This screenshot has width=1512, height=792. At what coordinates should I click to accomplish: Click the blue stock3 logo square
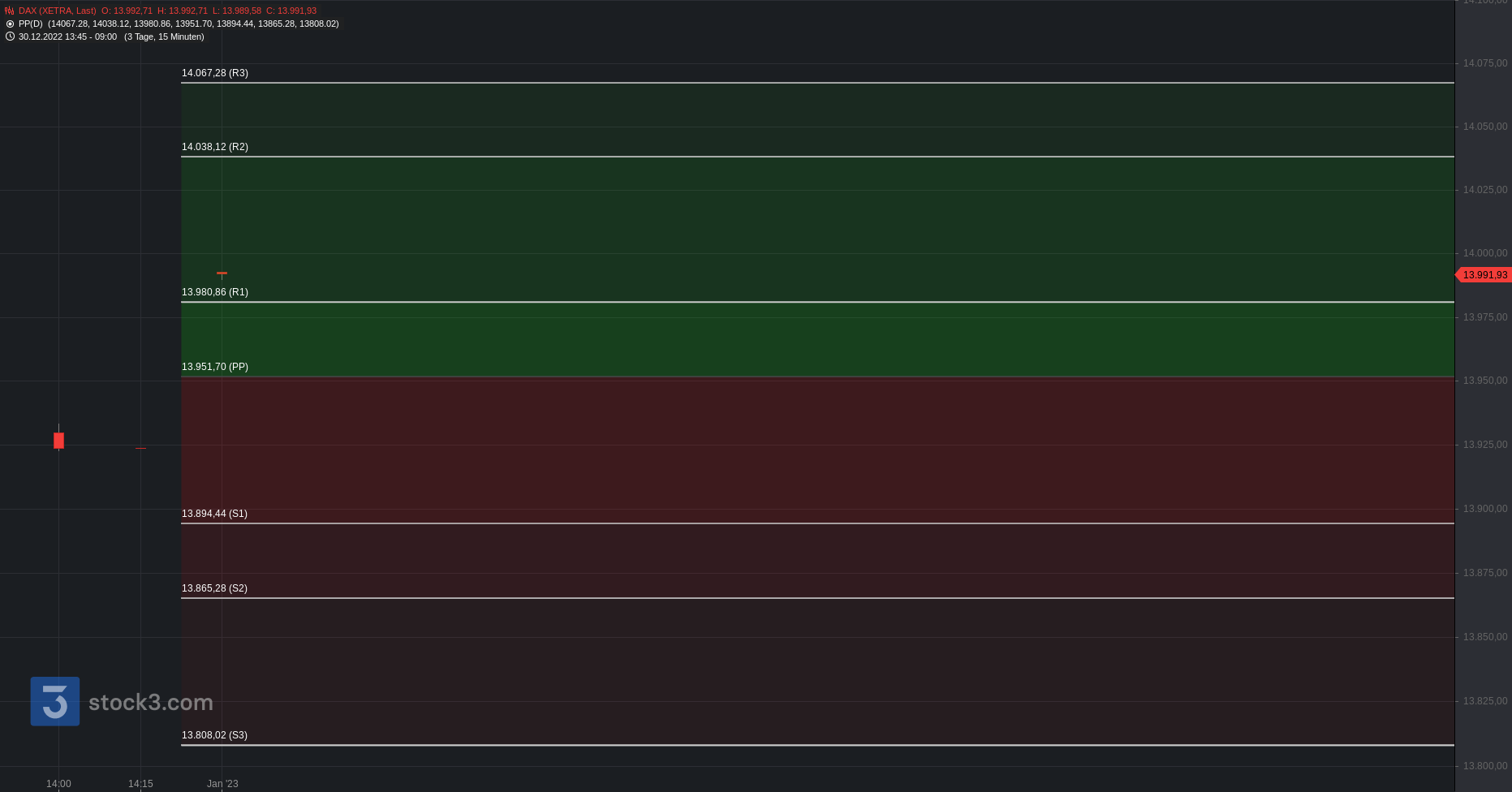(55, 701)
